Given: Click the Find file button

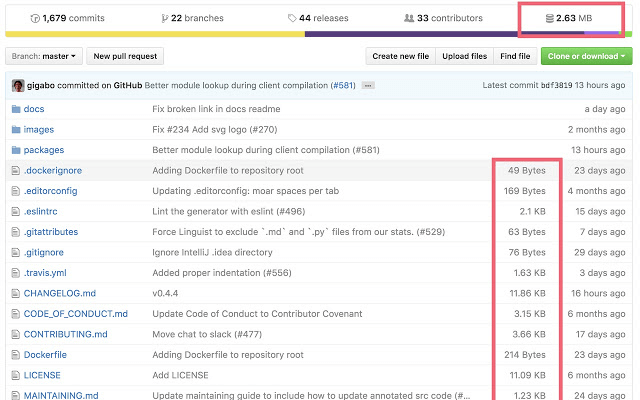Looking at the screenshot, I should pos(515,56).
